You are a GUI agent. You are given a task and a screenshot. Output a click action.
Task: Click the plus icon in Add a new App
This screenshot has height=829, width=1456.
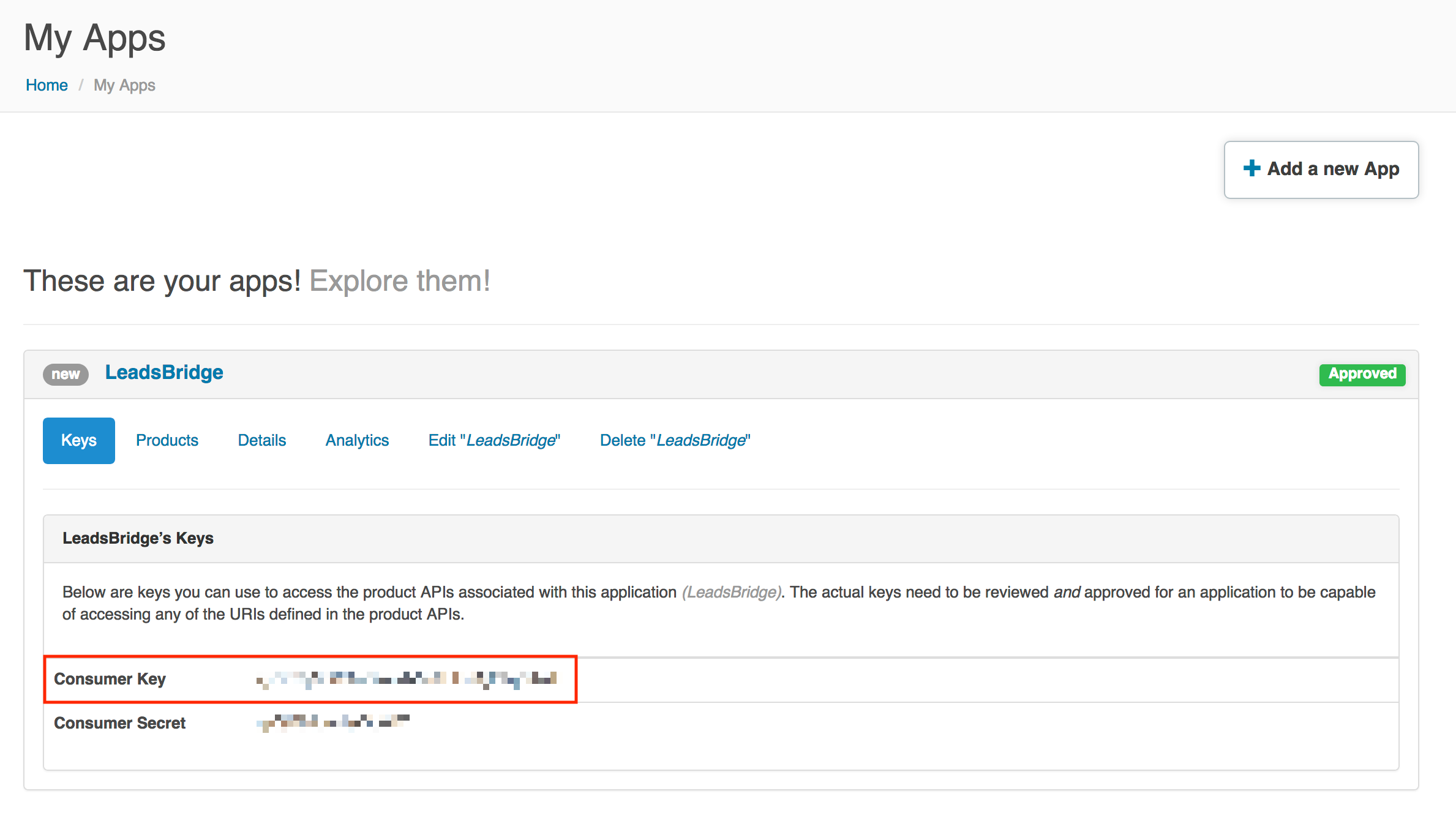tap(1251, 168)
